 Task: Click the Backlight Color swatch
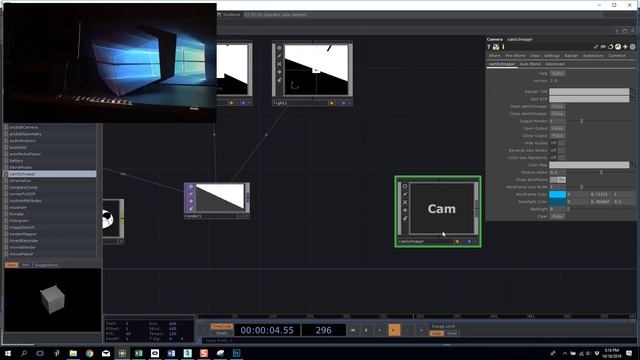point(558,202)
